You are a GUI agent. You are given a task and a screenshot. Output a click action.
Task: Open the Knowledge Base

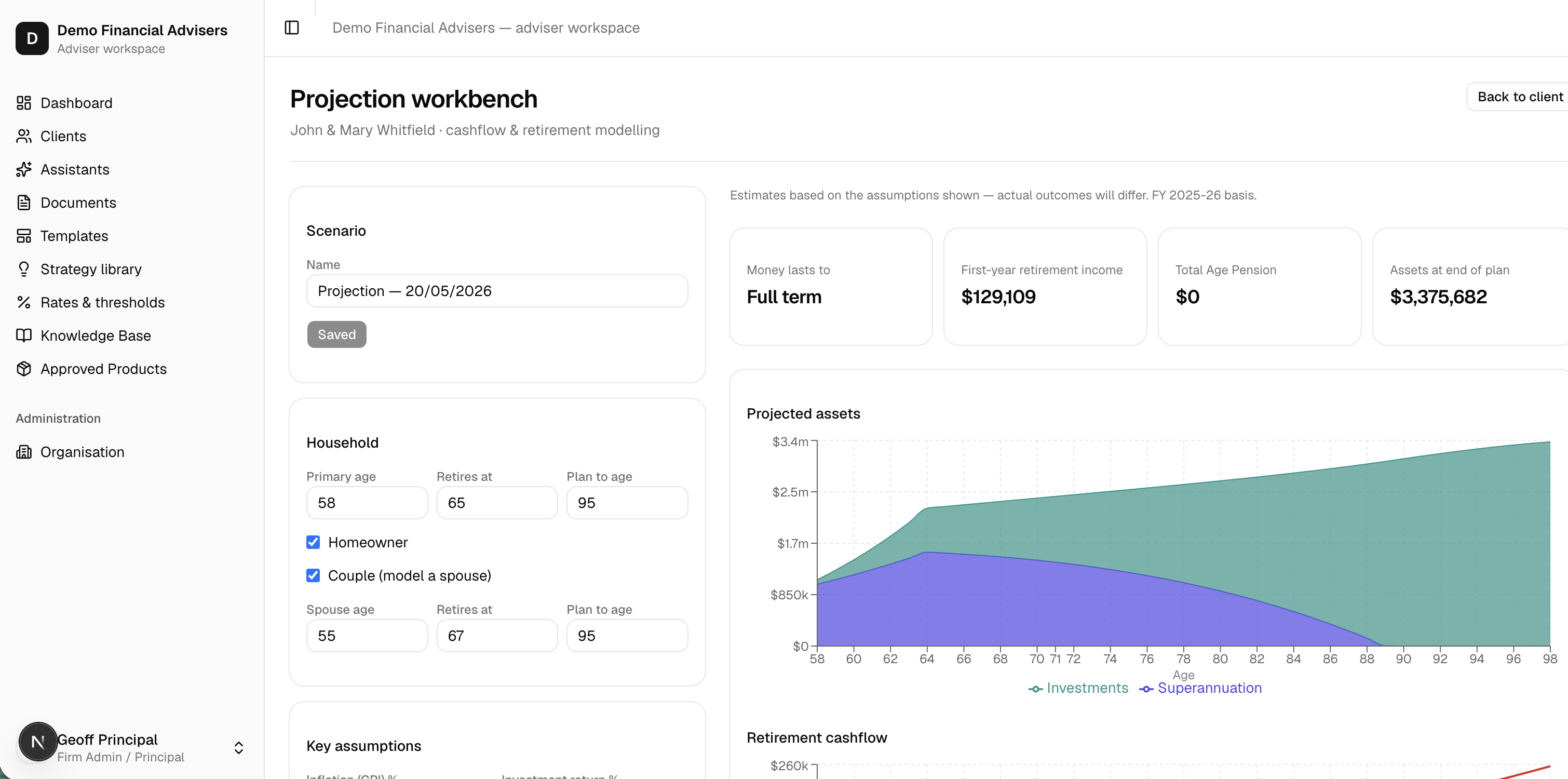pos(96,335)
